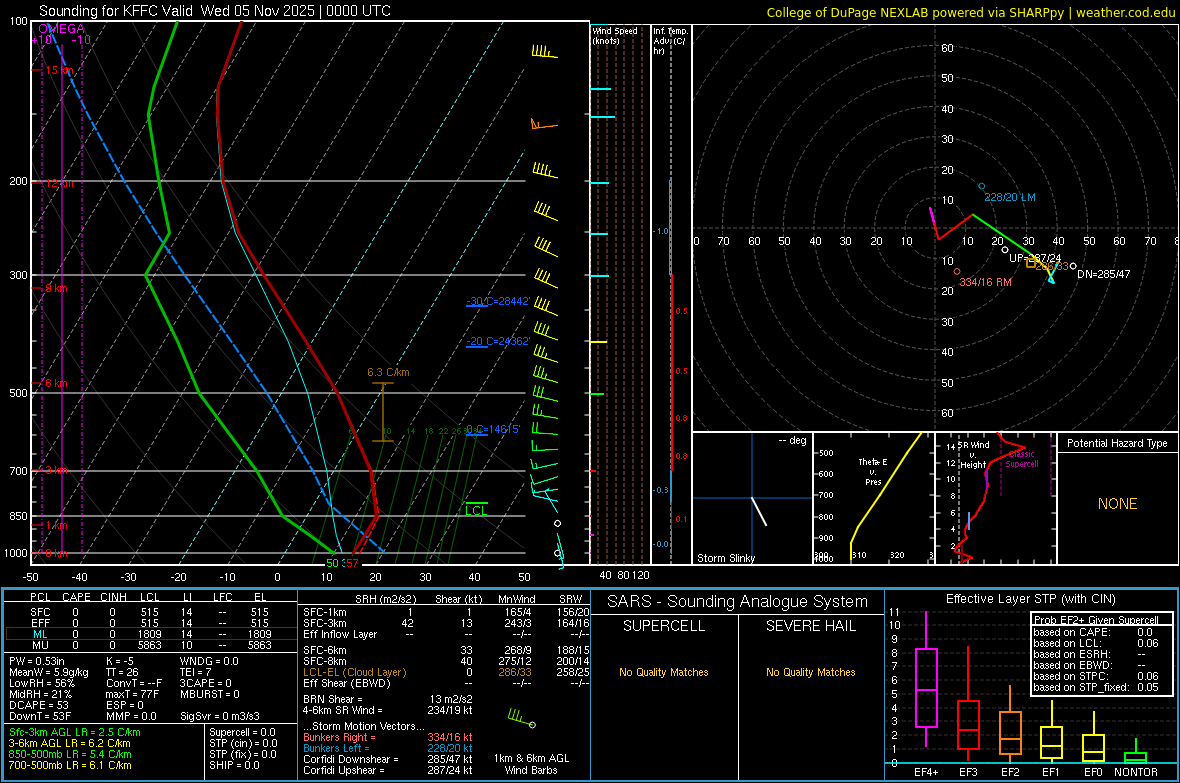The image size is (1180, 783).
Task: Click the DCAPE = 53 value
Action: [38, 705]
